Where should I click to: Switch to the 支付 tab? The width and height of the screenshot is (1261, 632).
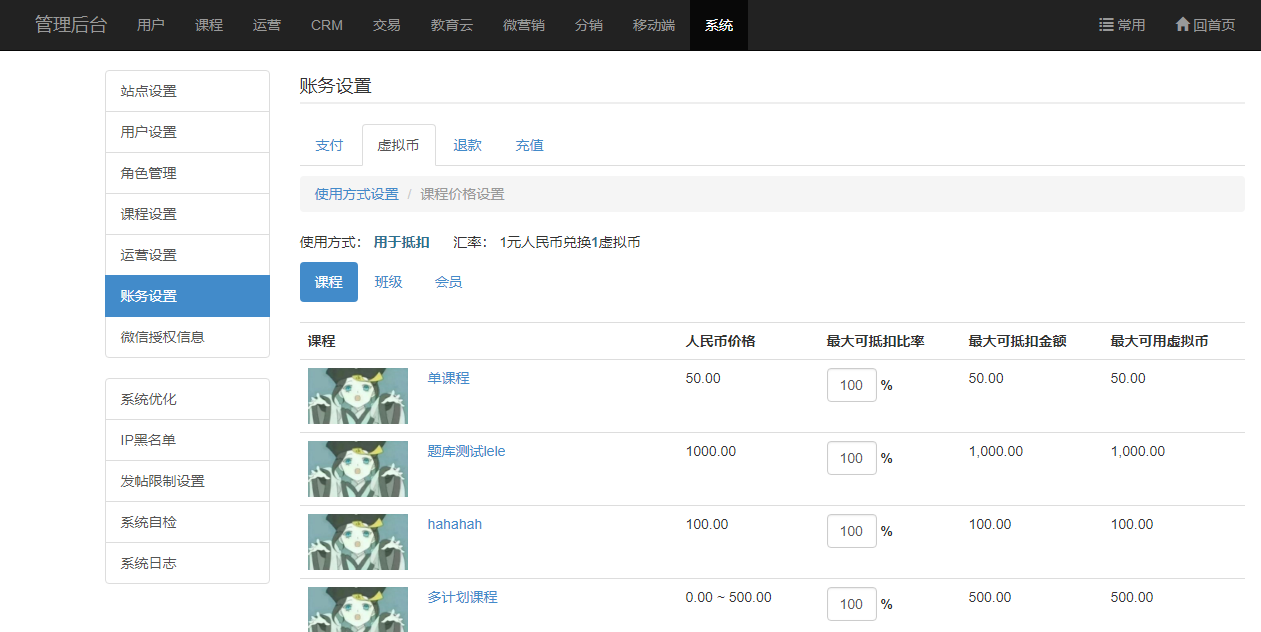tap(329, 145)
